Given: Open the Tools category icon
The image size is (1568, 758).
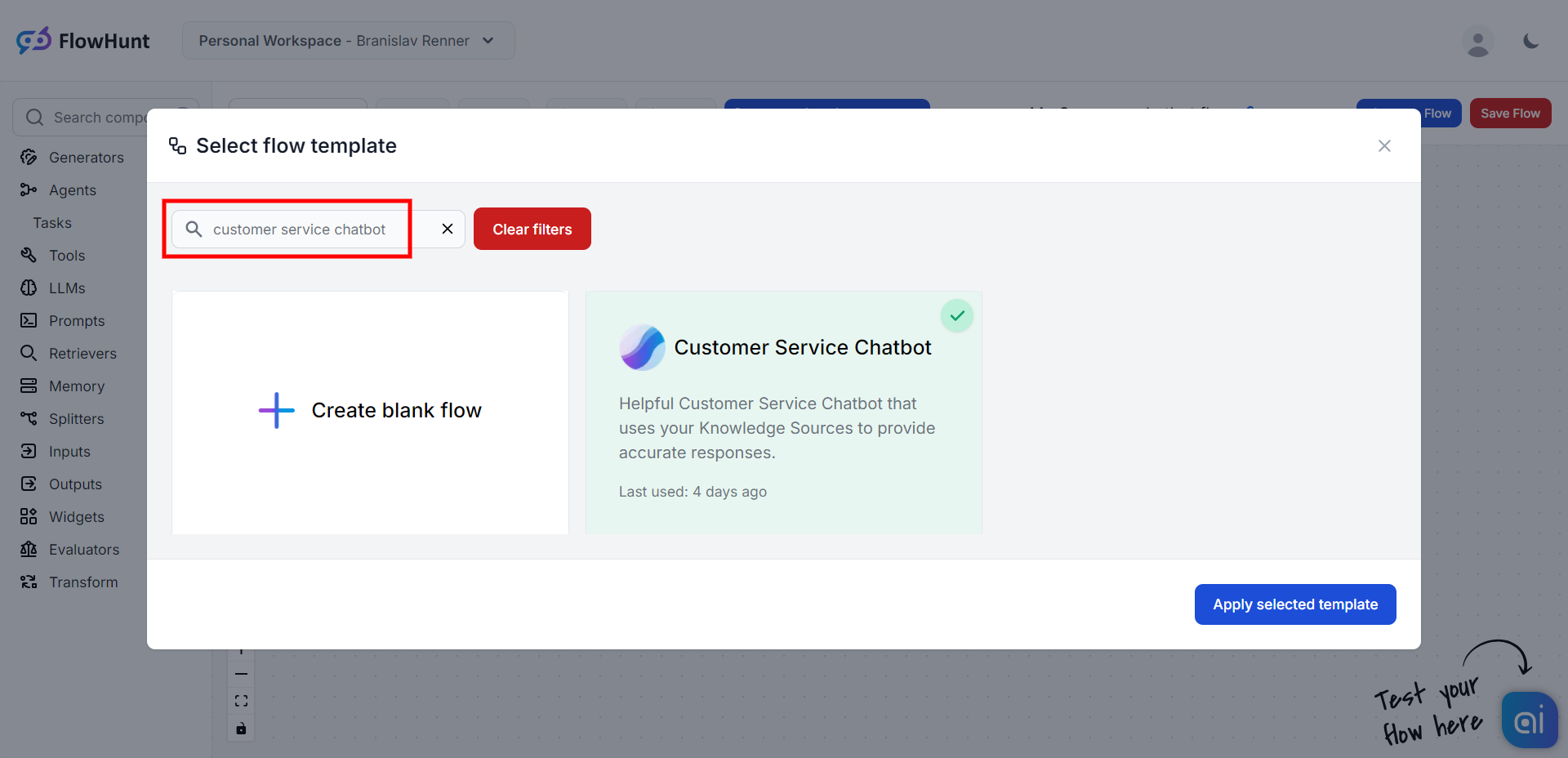Looking at the screenshot, I should pos(29,256).
